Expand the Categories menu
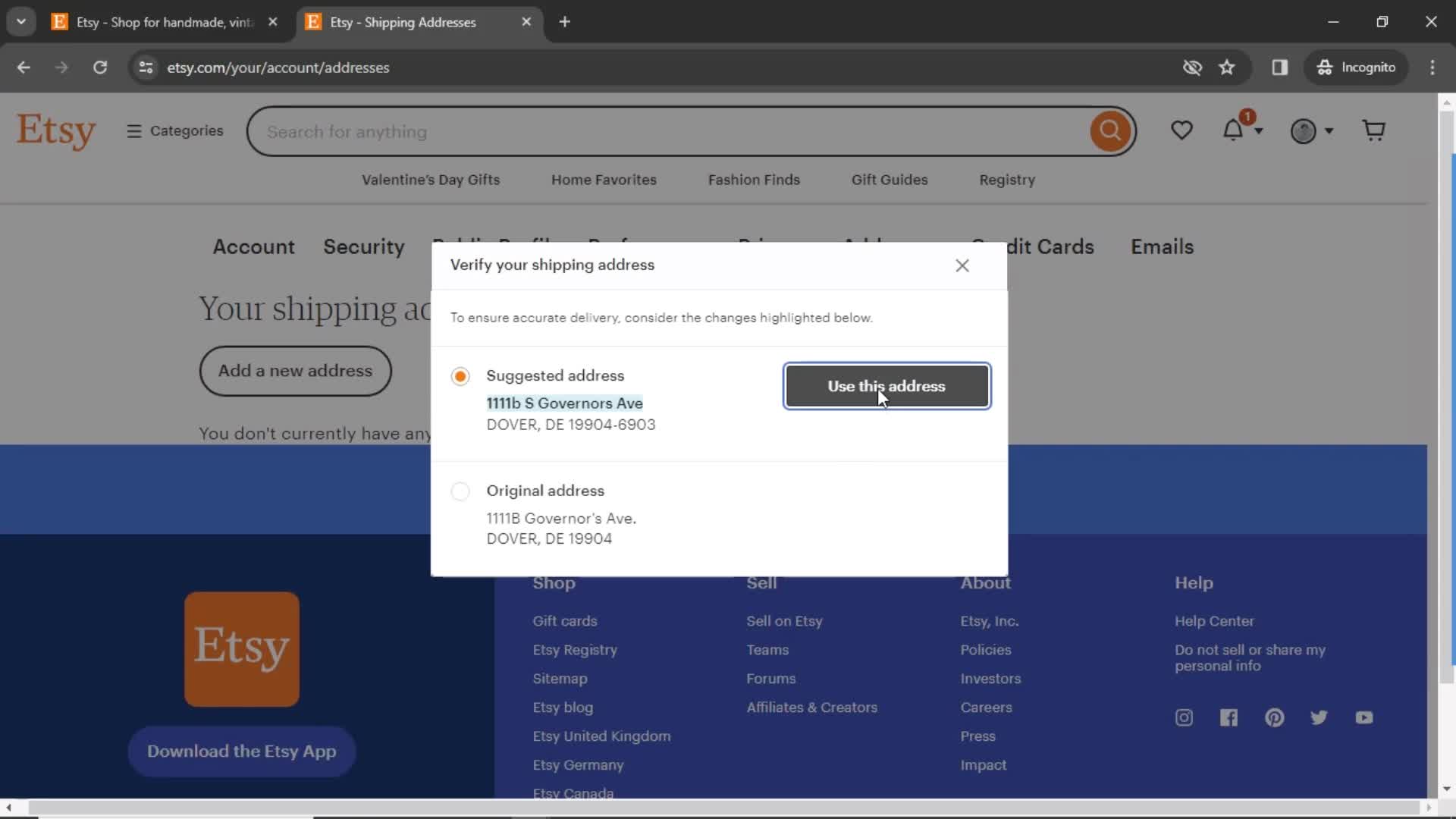 point(175,130)
